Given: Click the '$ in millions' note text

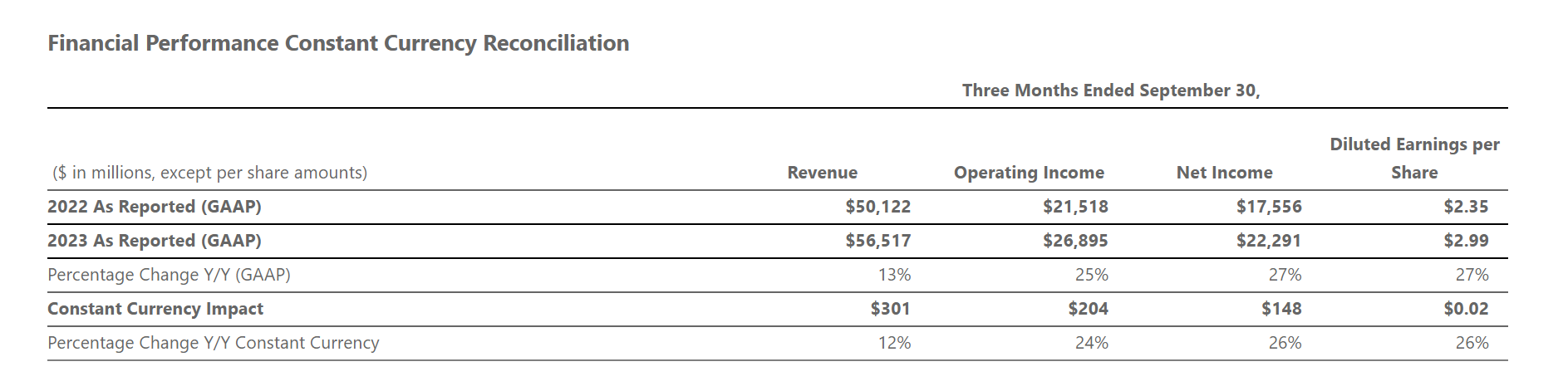Looking at the screenshot, I should 209,173.
